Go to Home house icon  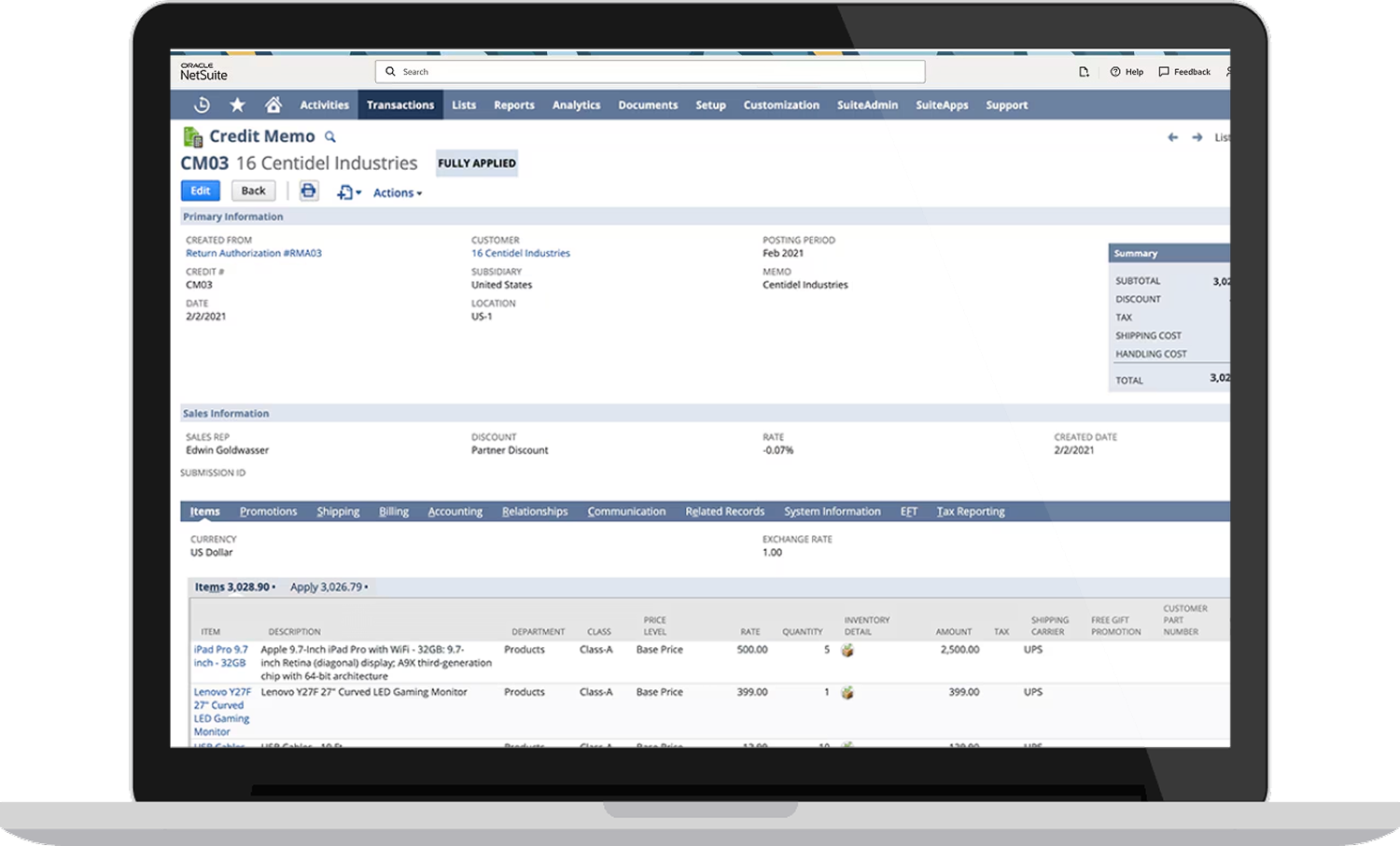click(x=273, y=105)
